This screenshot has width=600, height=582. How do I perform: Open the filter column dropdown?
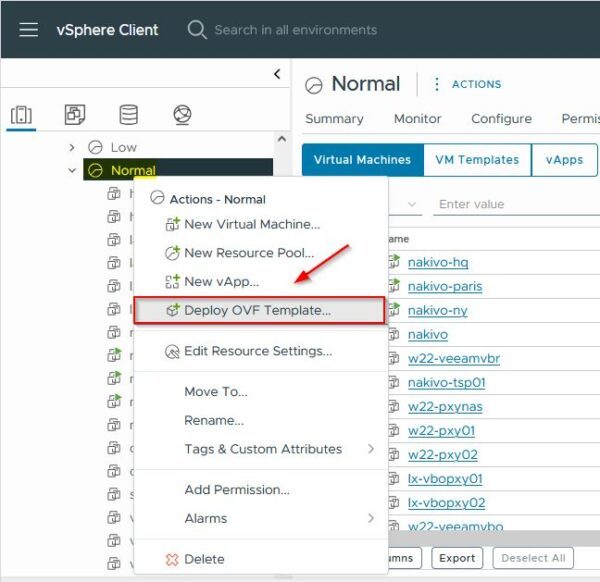click(x=412, y=204)
